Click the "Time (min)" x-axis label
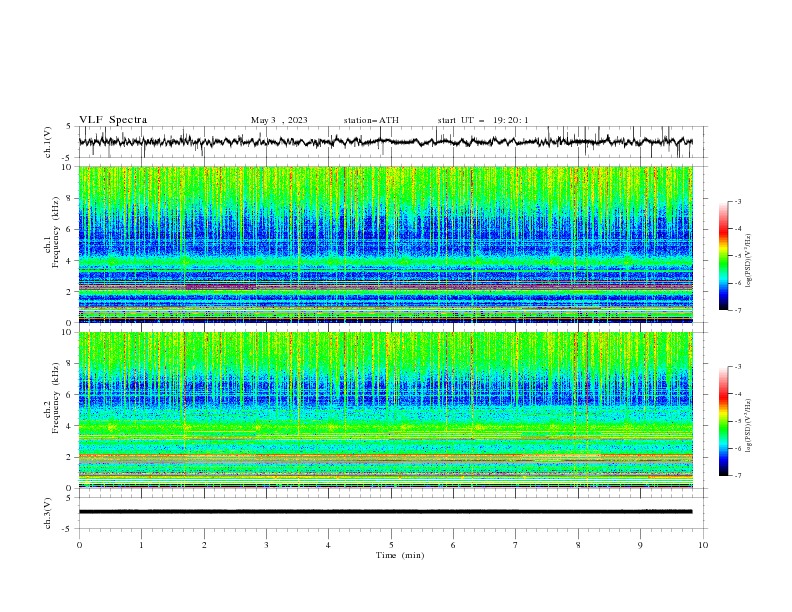The height and width of the screenshot is (612, 792). (x=400, y=555)
